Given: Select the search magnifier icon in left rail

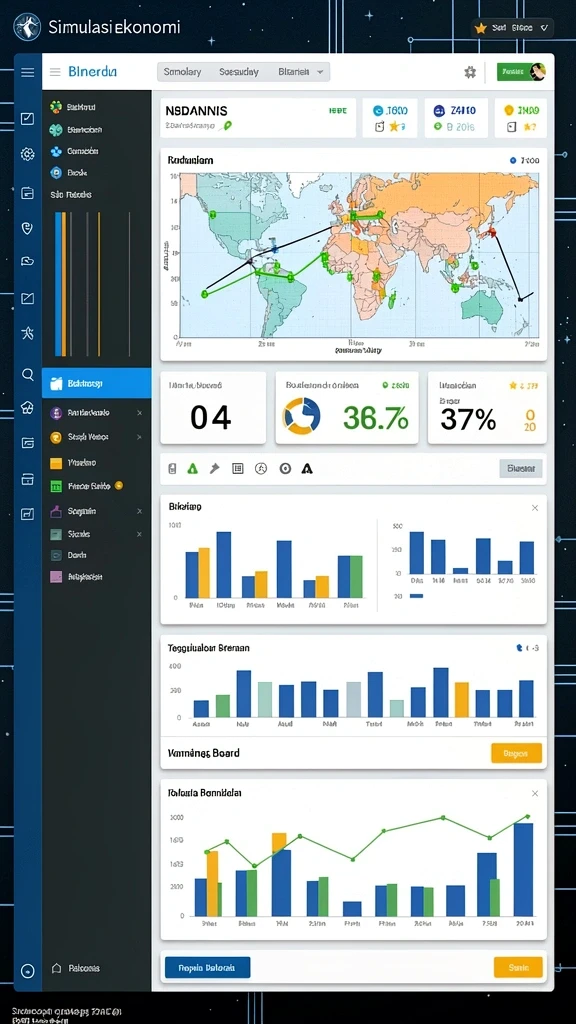Looking at the screenshot, I should pos(27,374).
